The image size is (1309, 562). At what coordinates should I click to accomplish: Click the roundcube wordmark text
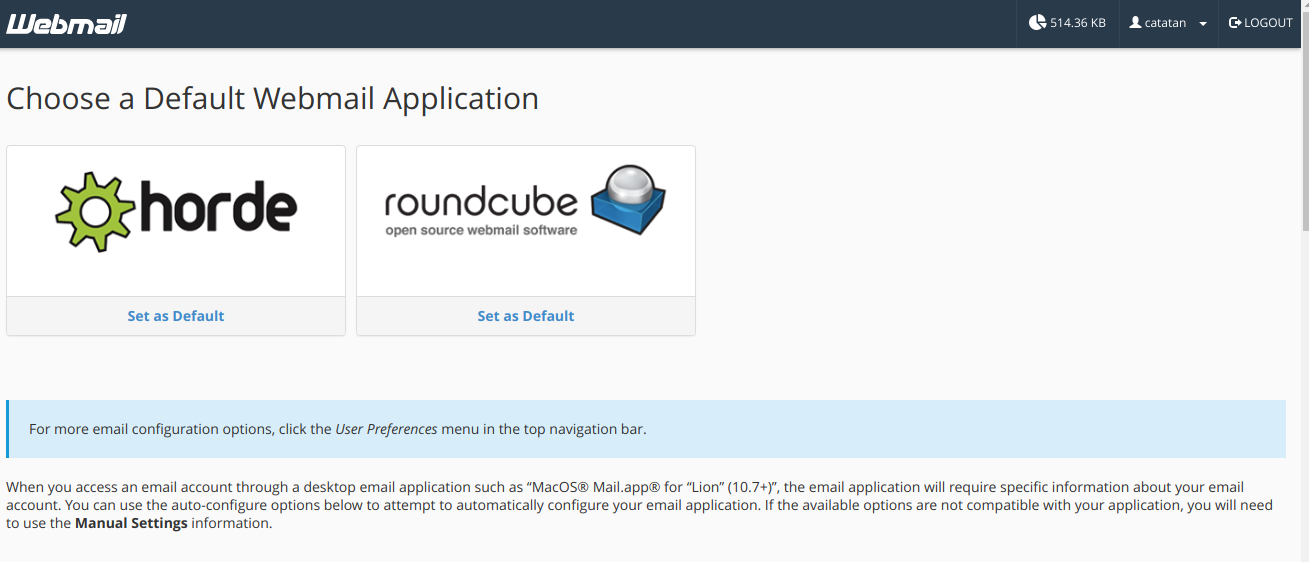click(x=481, y=203)
